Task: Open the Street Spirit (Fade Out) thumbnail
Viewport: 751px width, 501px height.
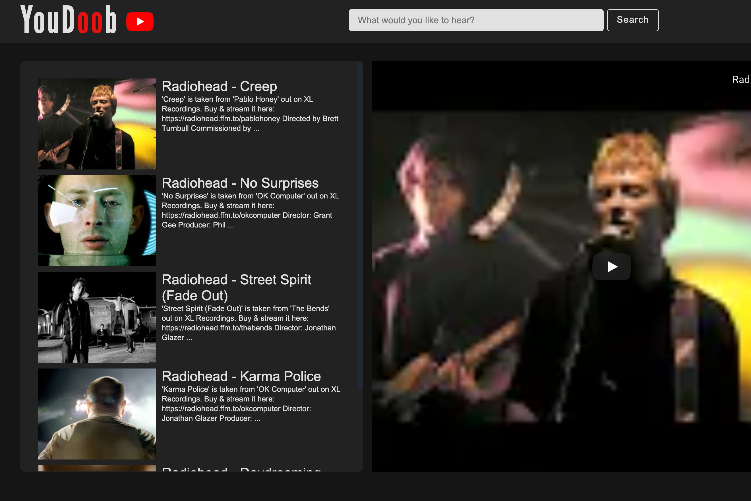Action: point(97,317)
